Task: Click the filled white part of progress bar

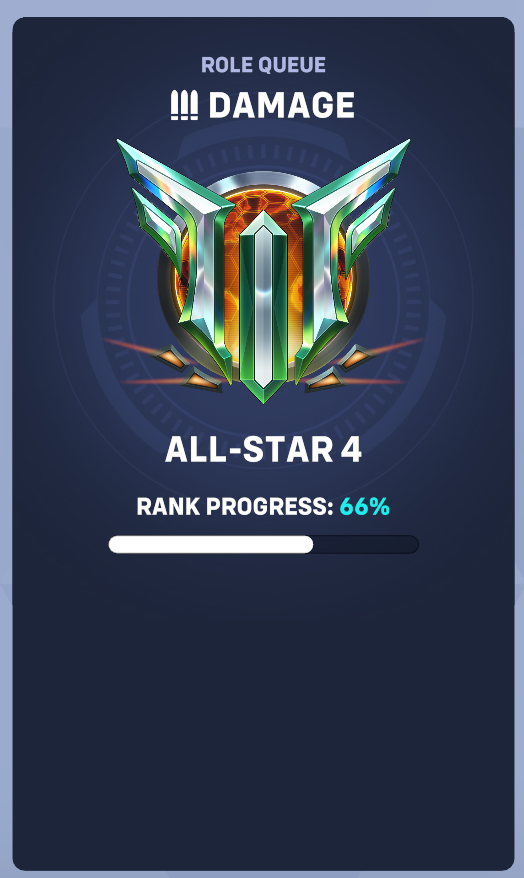Action: coord(211,544)
